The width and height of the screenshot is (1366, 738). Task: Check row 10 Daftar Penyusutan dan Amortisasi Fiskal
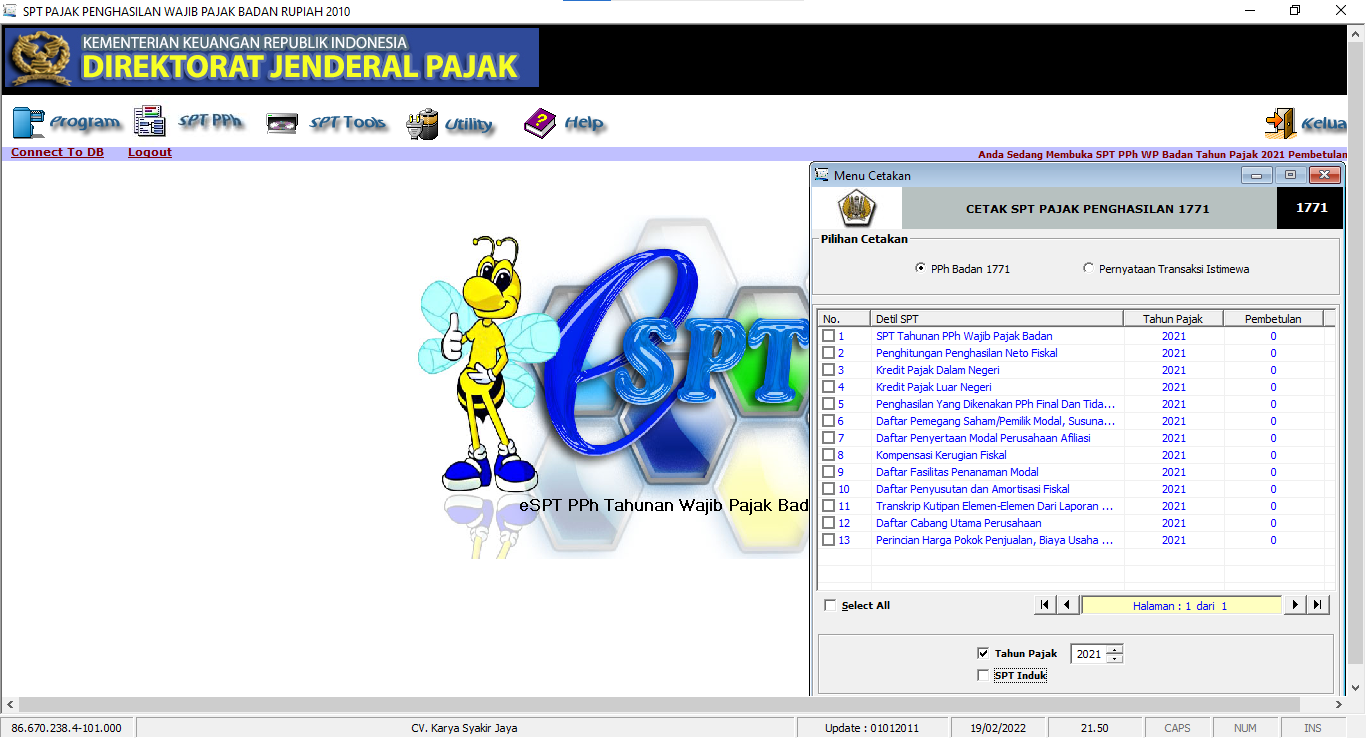[x=828, y=489]
